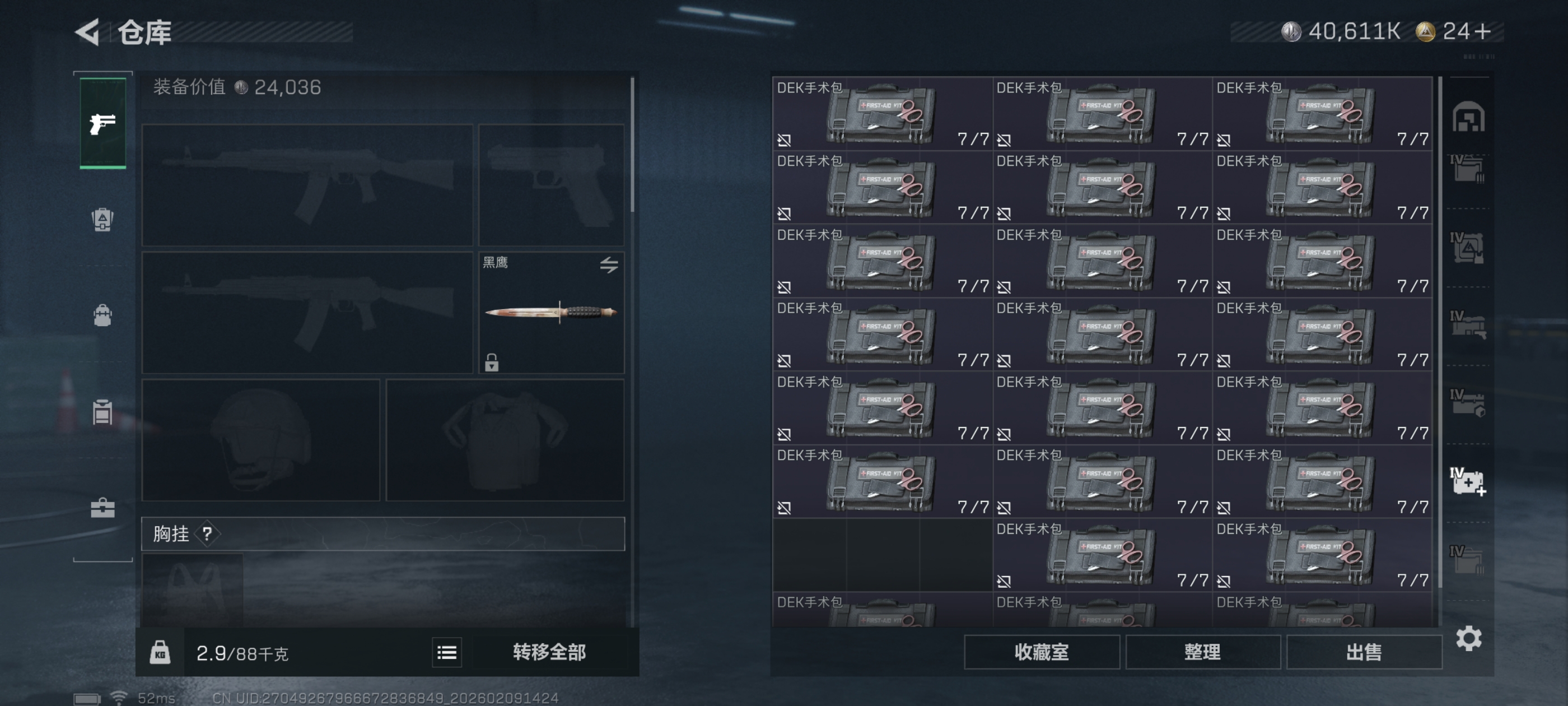Click the 胸挂 question mark help icon
The image size is (1568, 706).
coord(208,533)
